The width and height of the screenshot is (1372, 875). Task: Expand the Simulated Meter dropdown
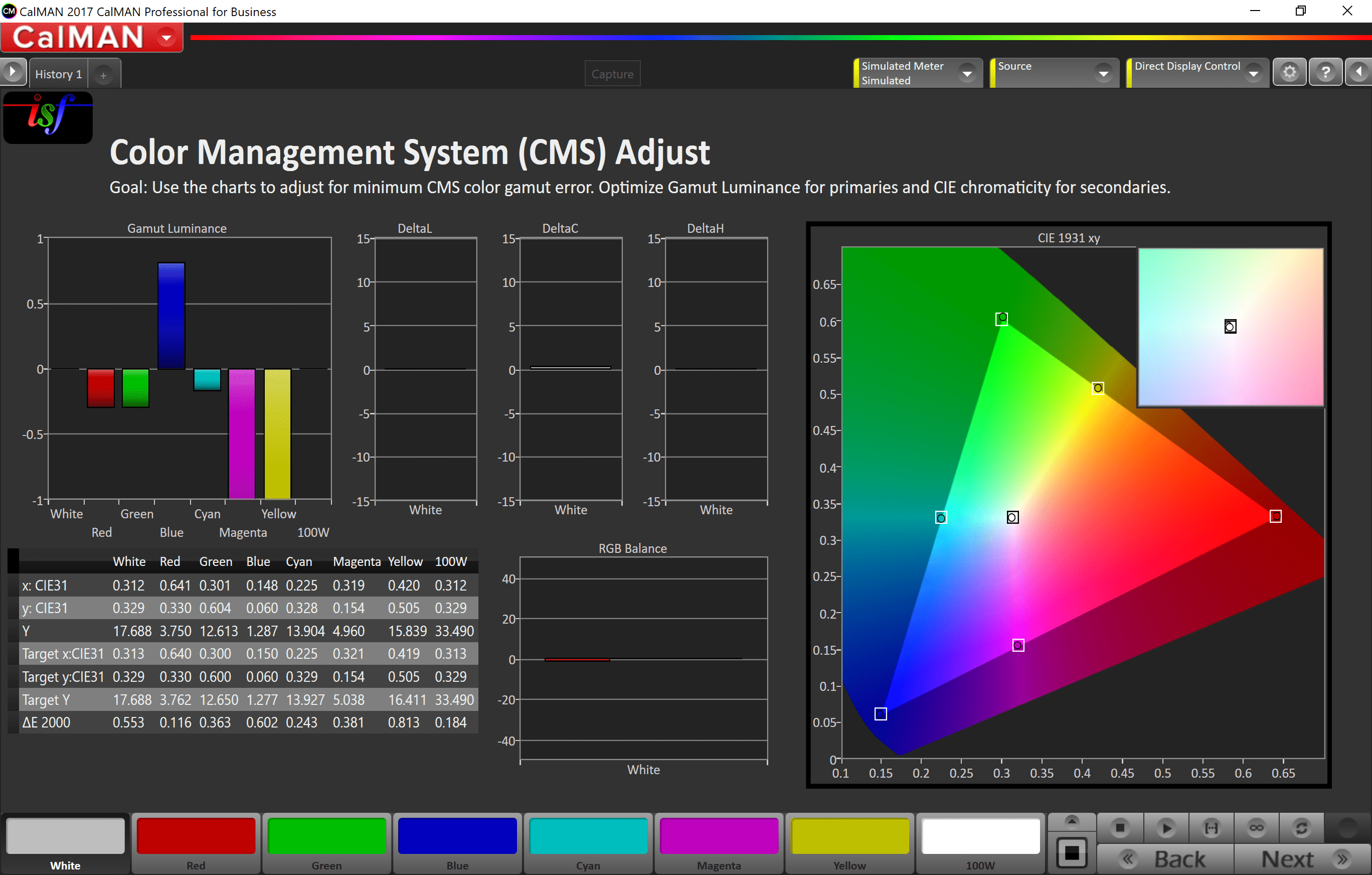[966, 74]
